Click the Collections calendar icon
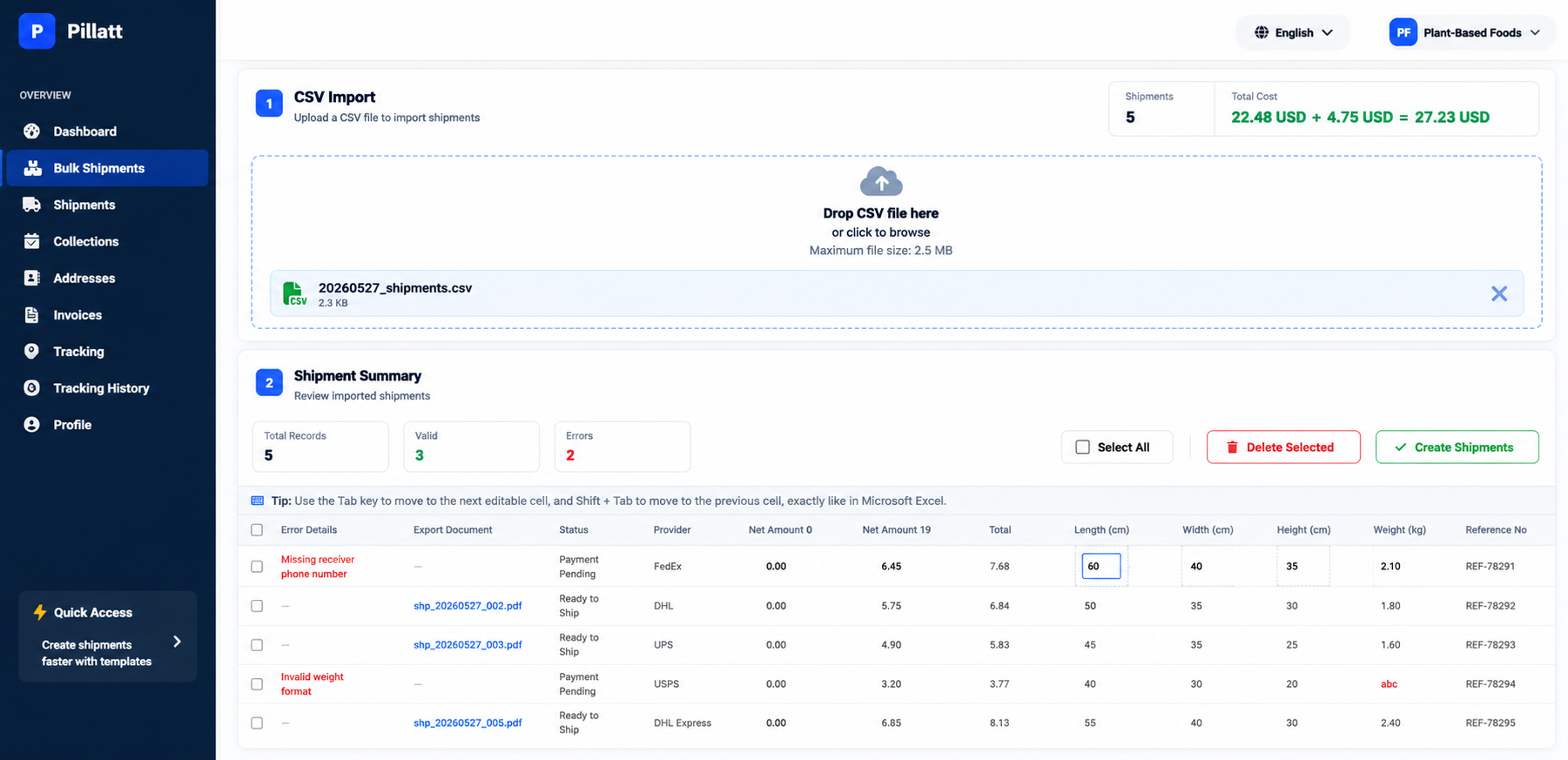The image size is (1568, 760). click(32, 241)
